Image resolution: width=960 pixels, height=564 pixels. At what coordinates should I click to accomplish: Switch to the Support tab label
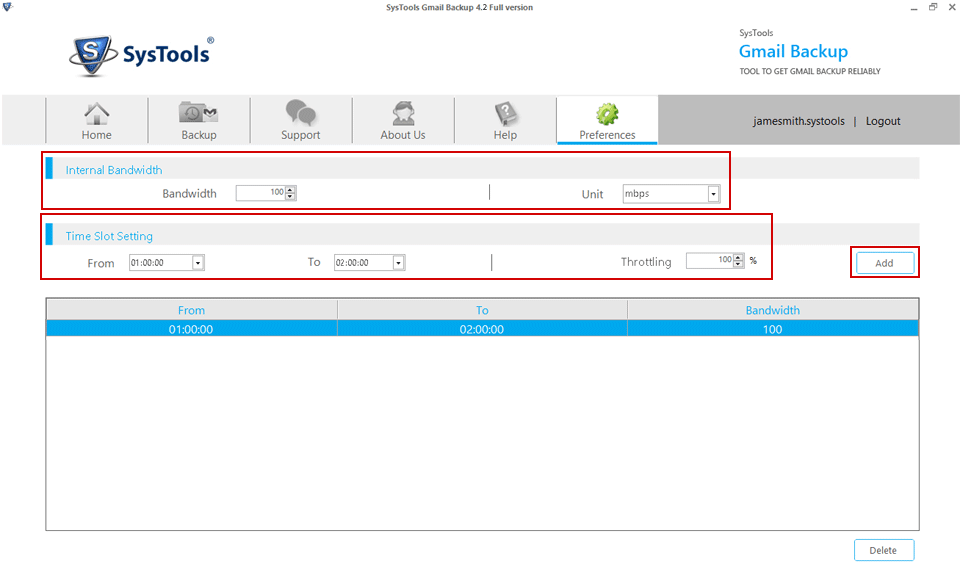[301, 135]
